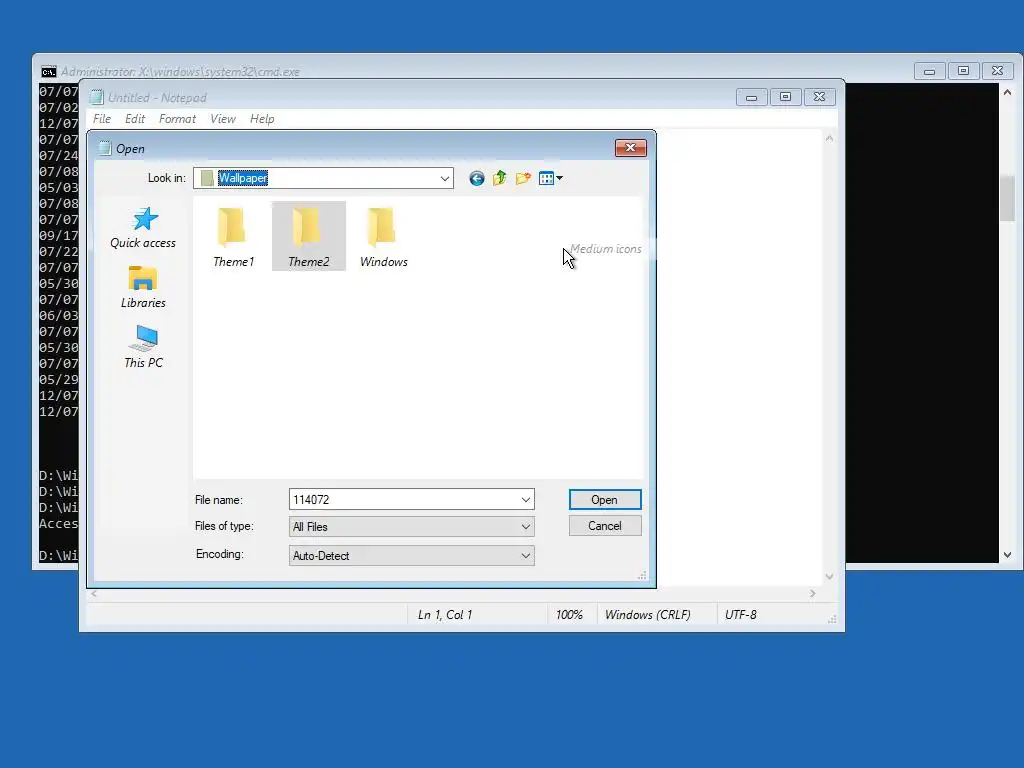Minimize the Notepad window

coord(751,97)
